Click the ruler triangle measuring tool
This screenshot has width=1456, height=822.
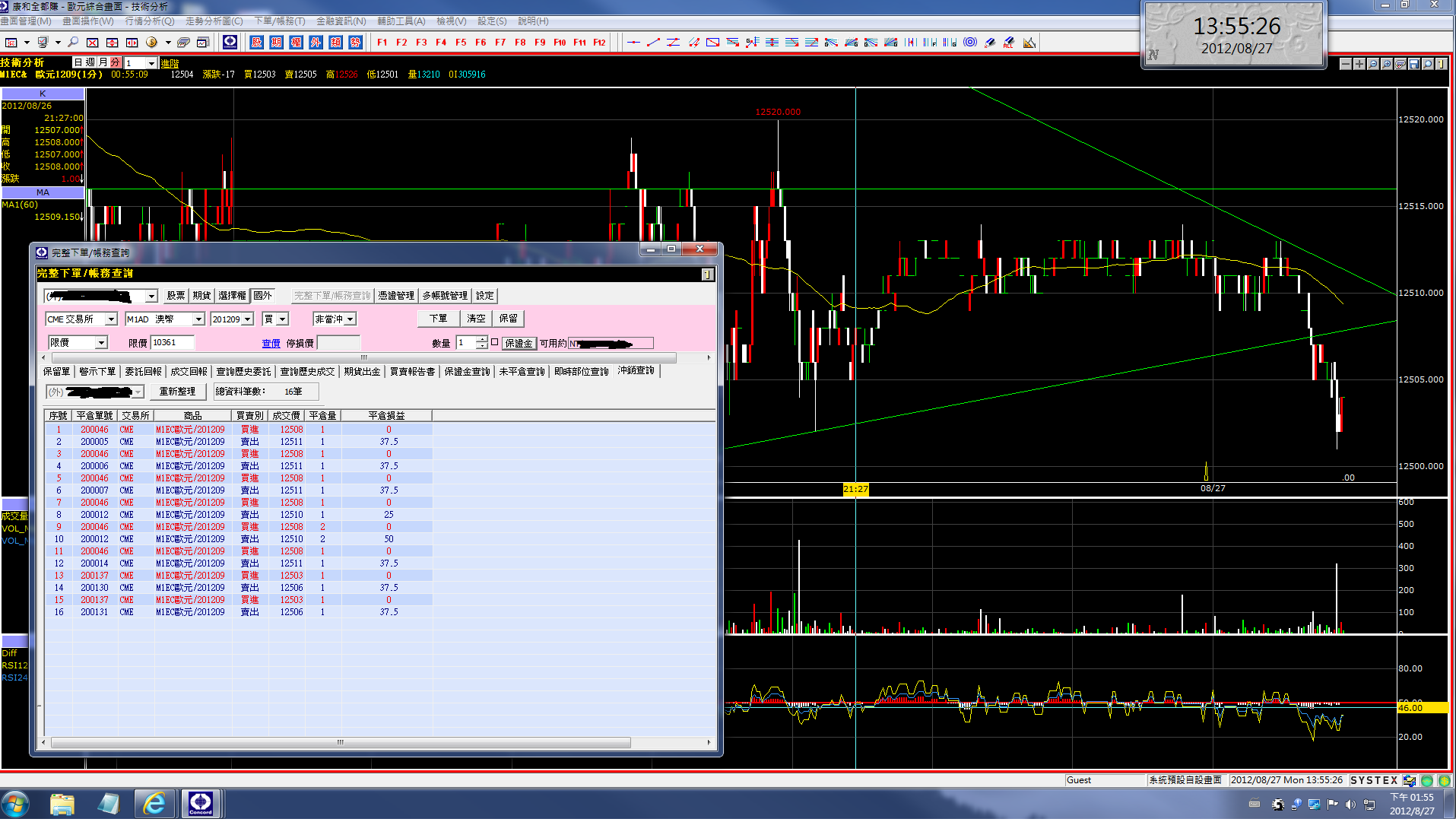point(1029,43)
